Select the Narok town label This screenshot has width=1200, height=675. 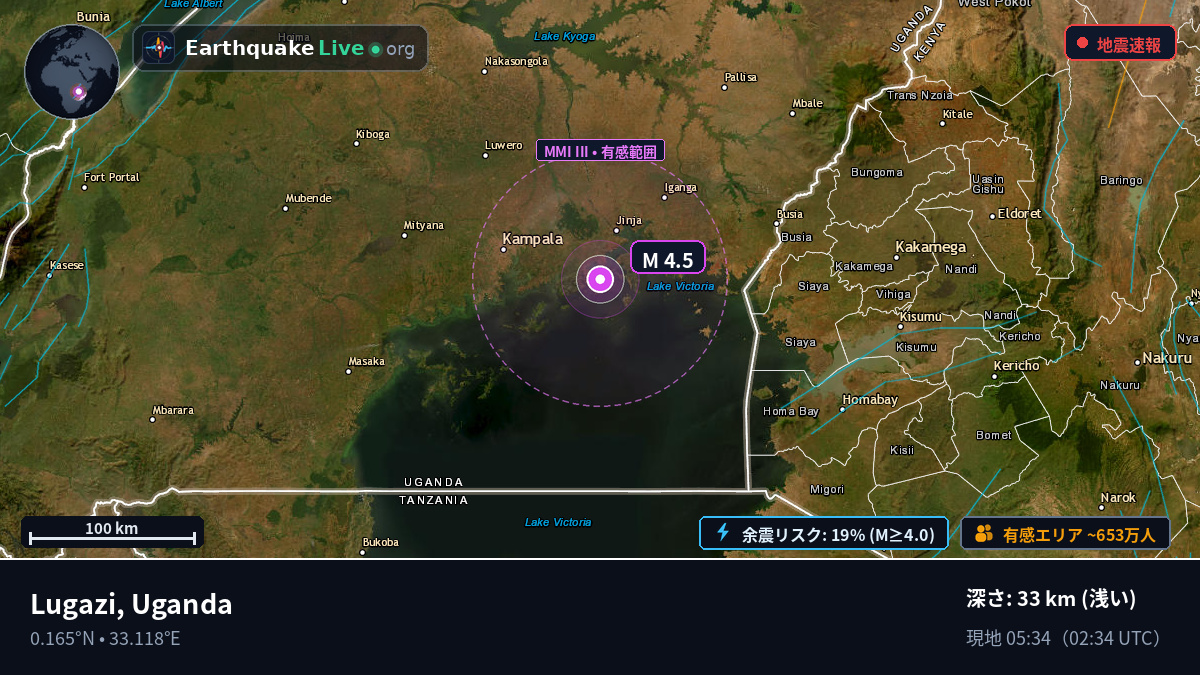point(1118,497)
